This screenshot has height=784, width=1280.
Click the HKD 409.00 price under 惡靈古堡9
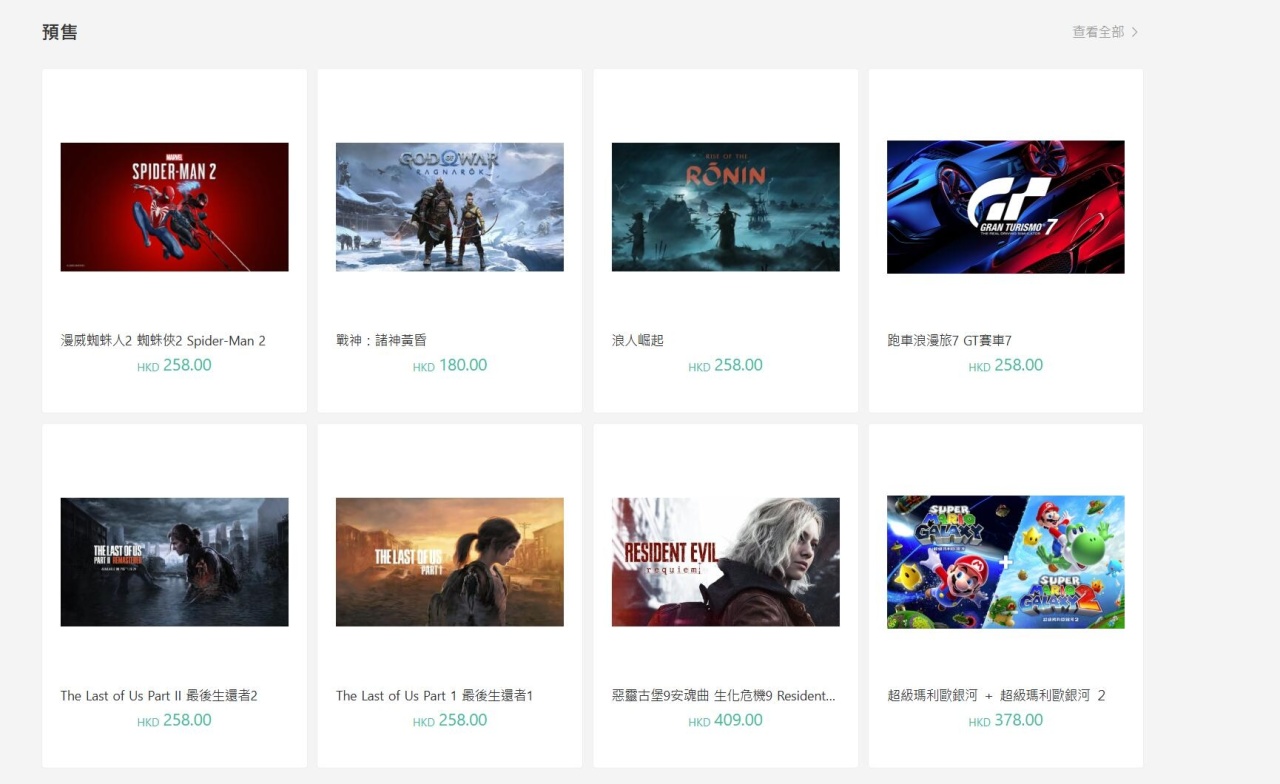pos(725,721)
